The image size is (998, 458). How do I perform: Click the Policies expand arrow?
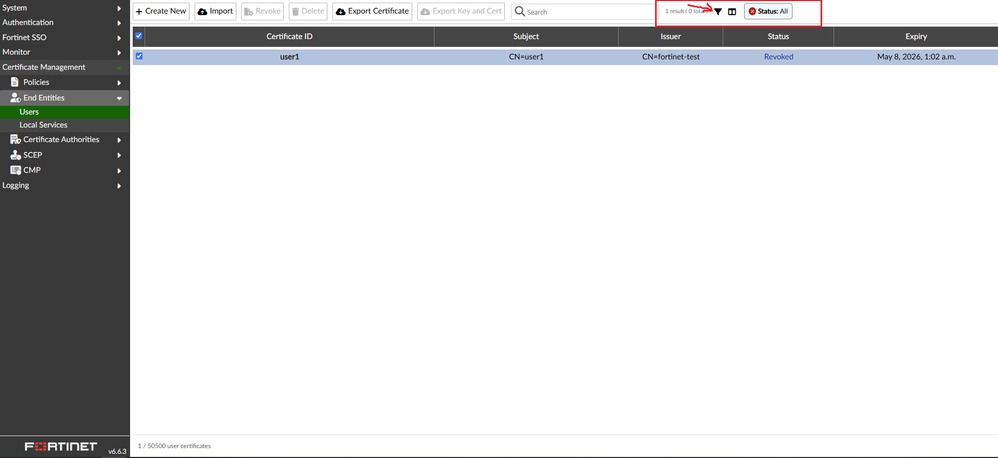pos(119,83)
